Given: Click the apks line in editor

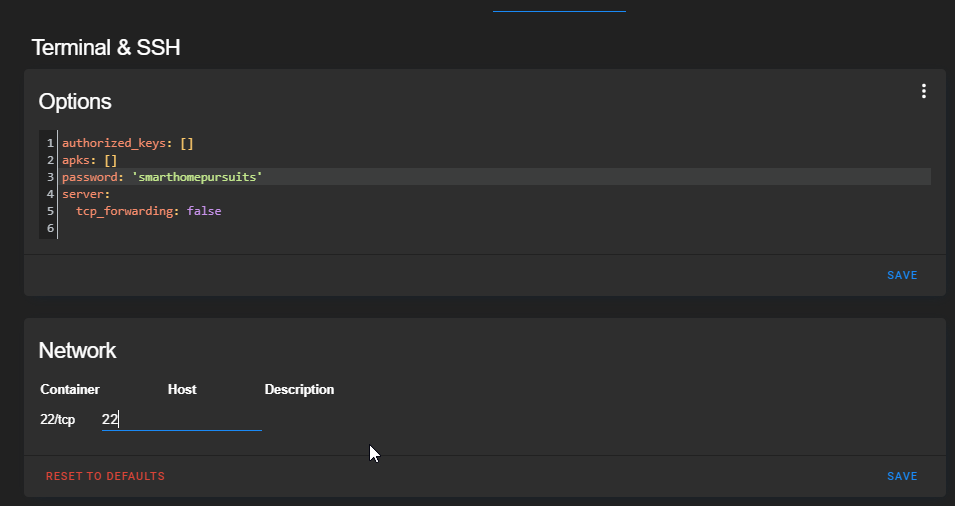Looking at the screenshot, I should pyautogui.click(x=496, y=160).
